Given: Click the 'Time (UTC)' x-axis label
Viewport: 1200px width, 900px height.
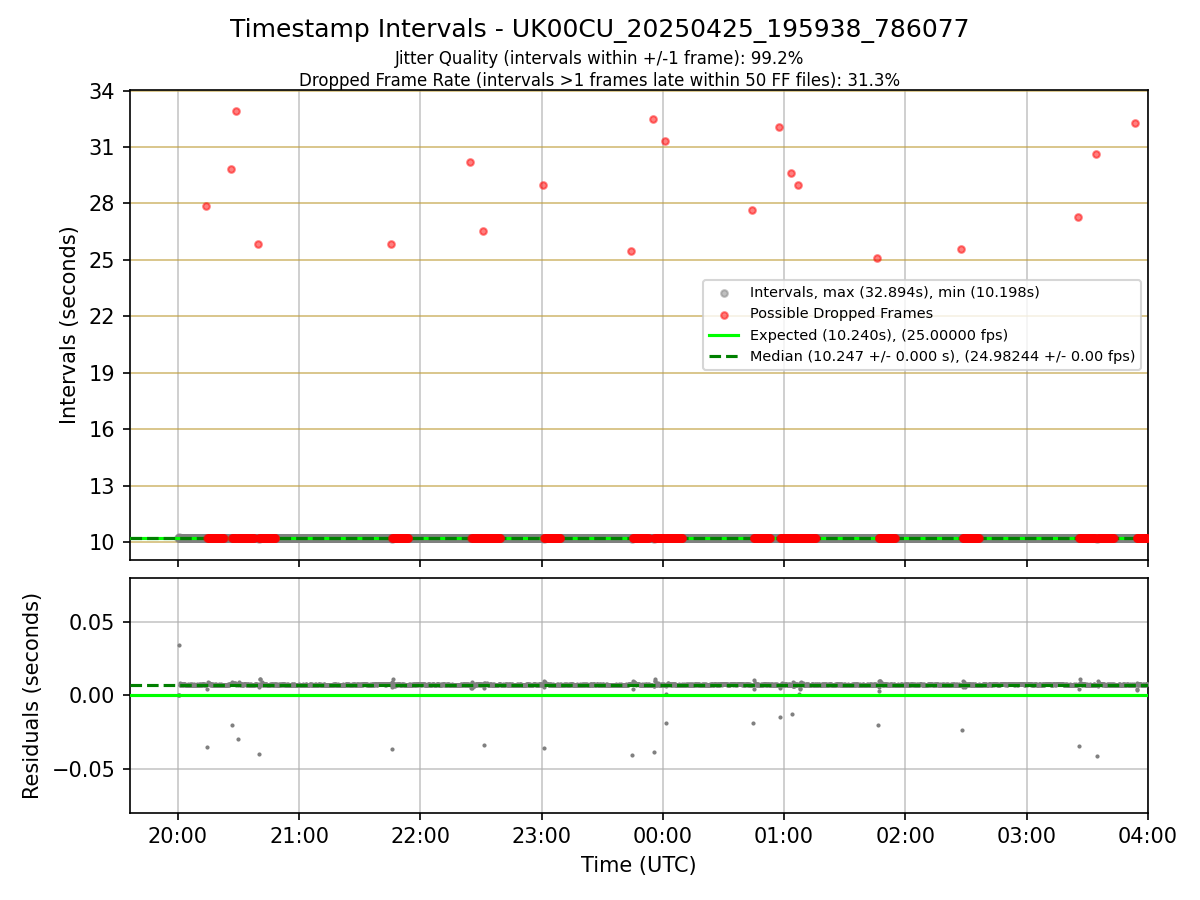Looking at the screenshot, I should 638,865.
